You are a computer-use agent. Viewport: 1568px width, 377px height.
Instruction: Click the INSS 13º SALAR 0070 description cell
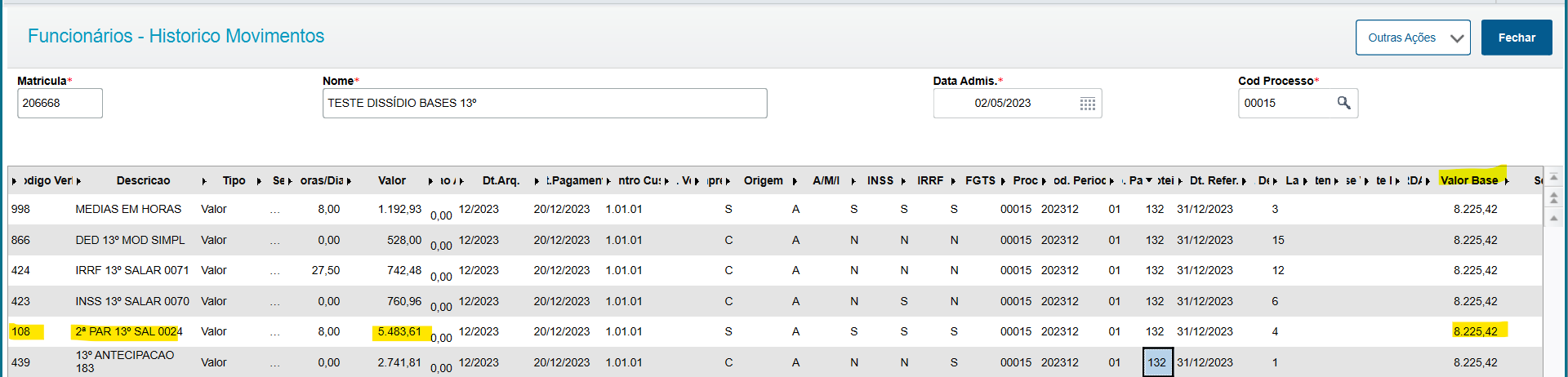pos(132,302)
